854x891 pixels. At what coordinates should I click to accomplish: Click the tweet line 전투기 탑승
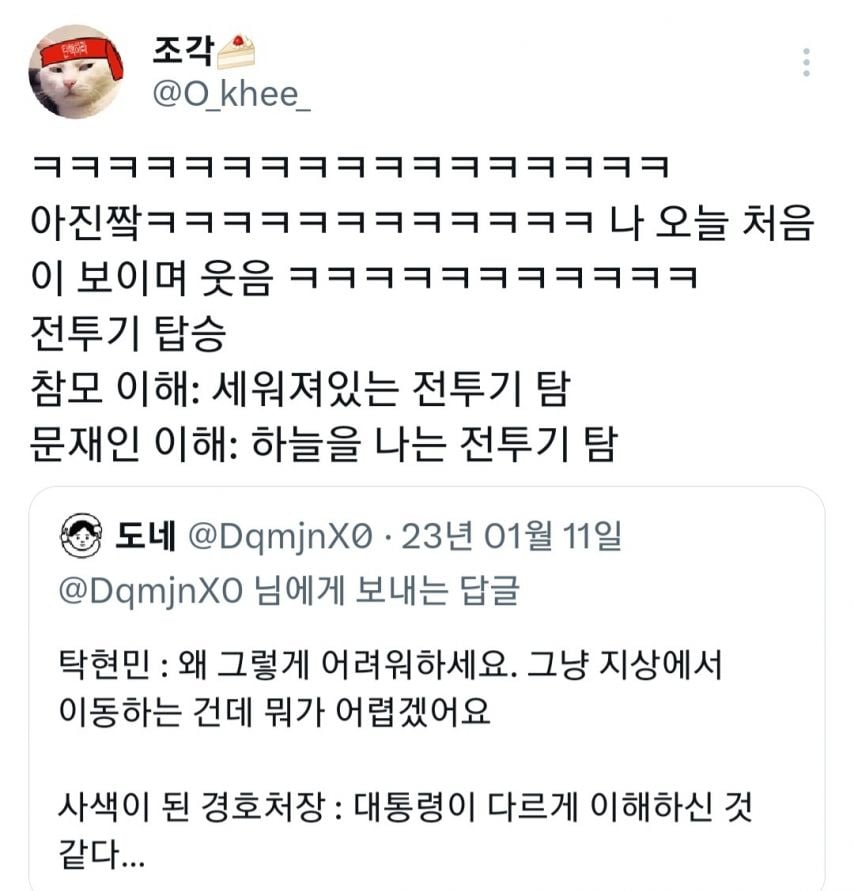coord(128,333)
